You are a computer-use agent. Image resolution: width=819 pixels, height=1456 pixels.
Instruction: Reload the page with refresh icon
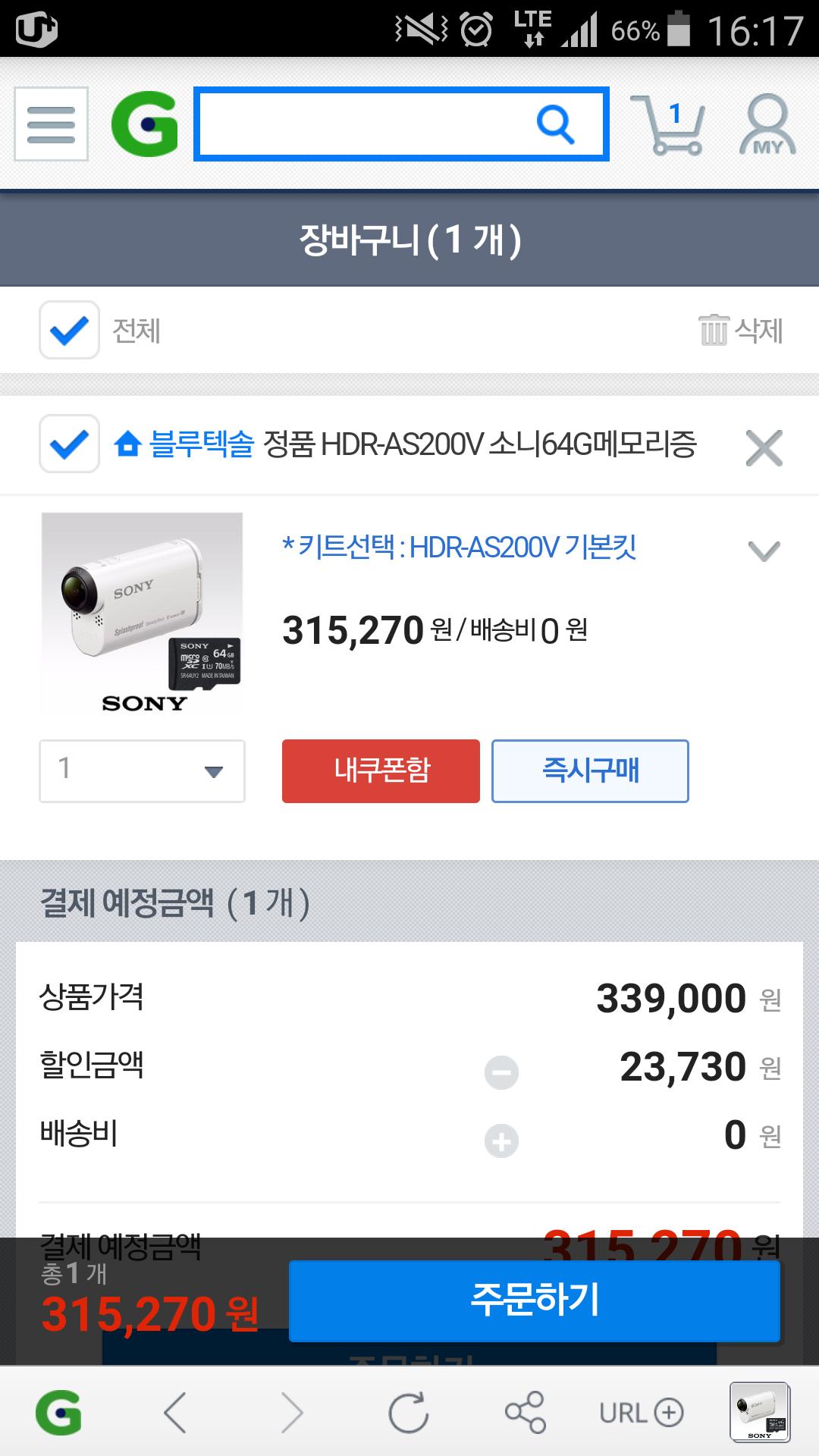408,1413
